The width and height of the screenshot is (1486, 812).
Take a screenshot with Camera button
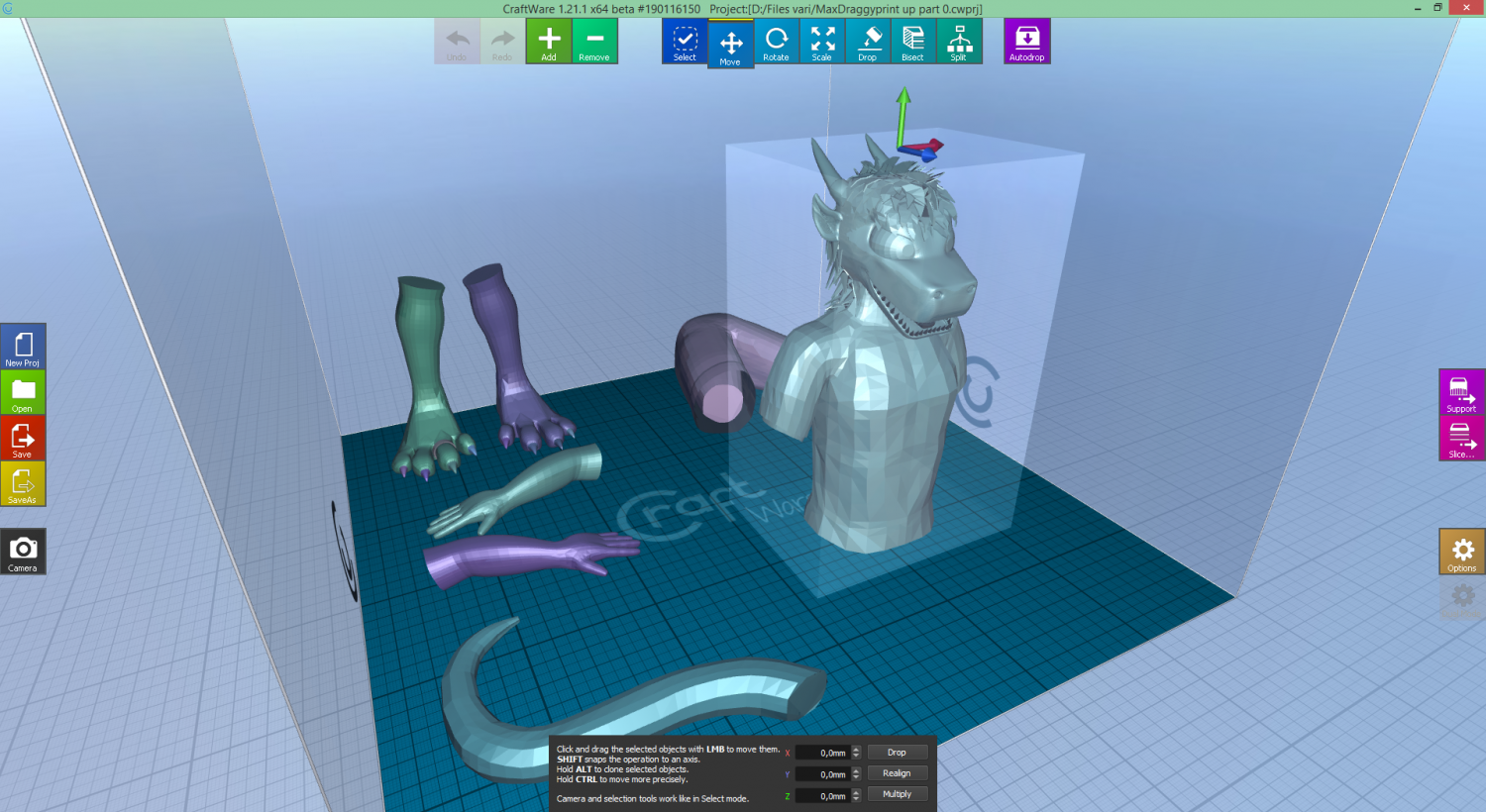(x=23, y=553)
